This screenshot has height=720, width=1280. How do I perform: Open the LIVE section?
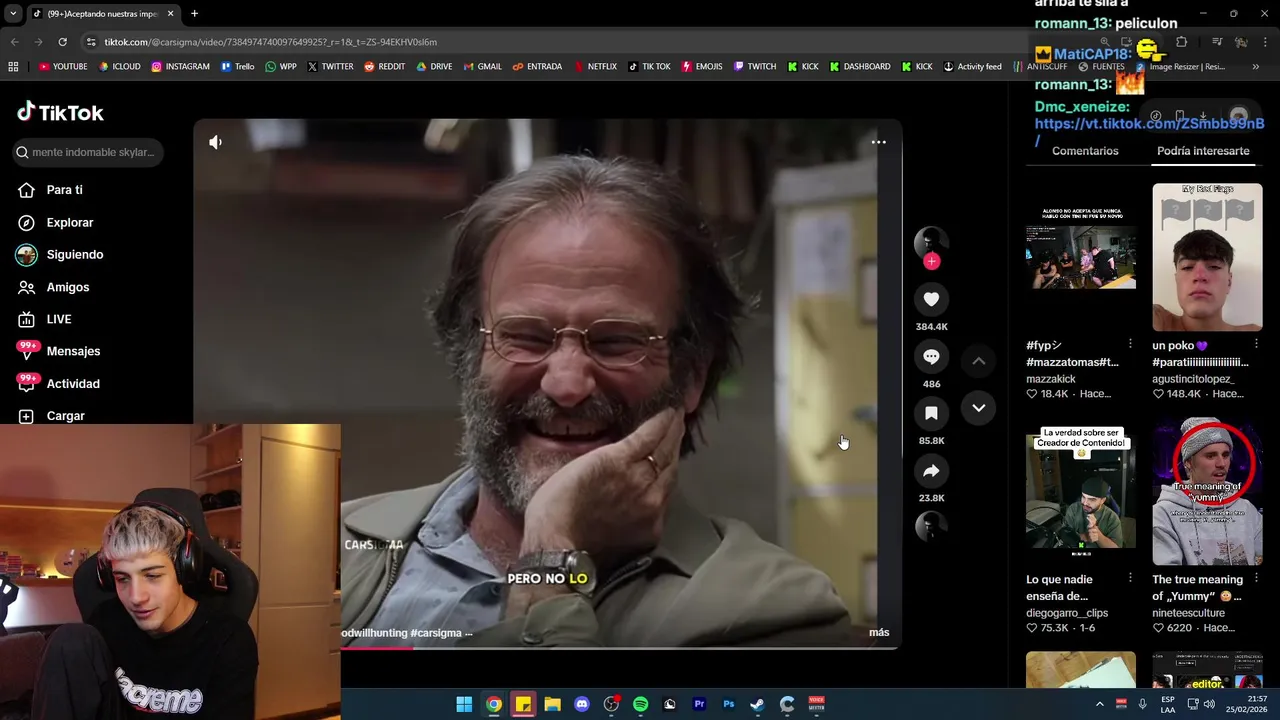pos(58,319)
